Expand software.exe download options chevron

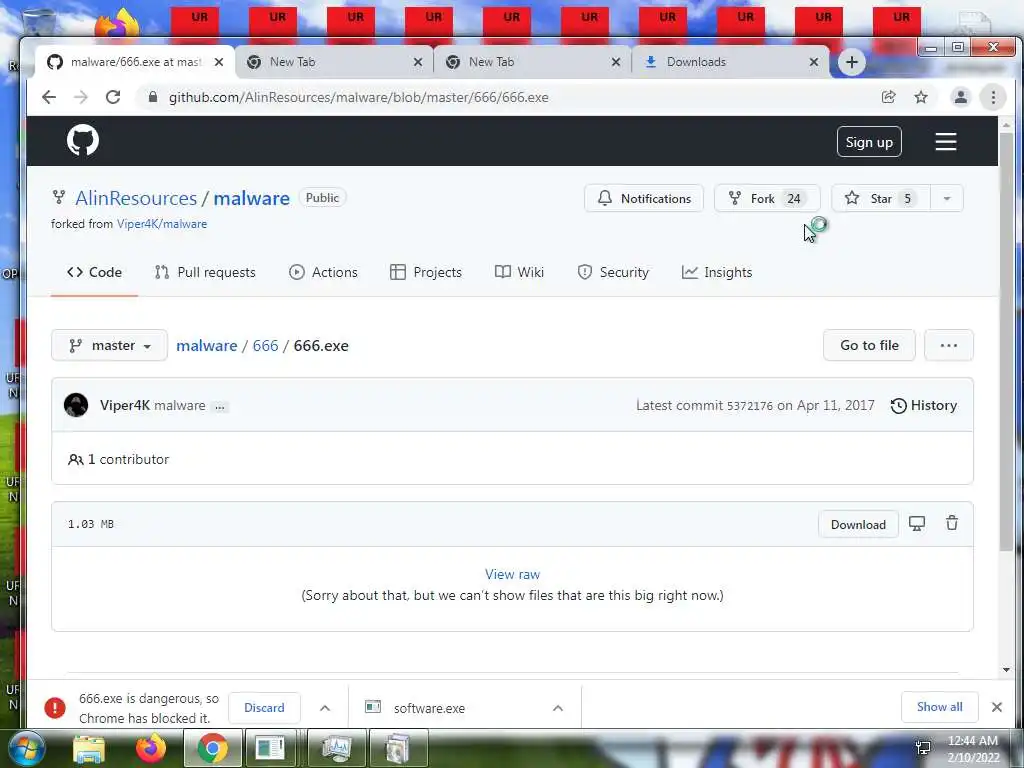pos(558,708)
